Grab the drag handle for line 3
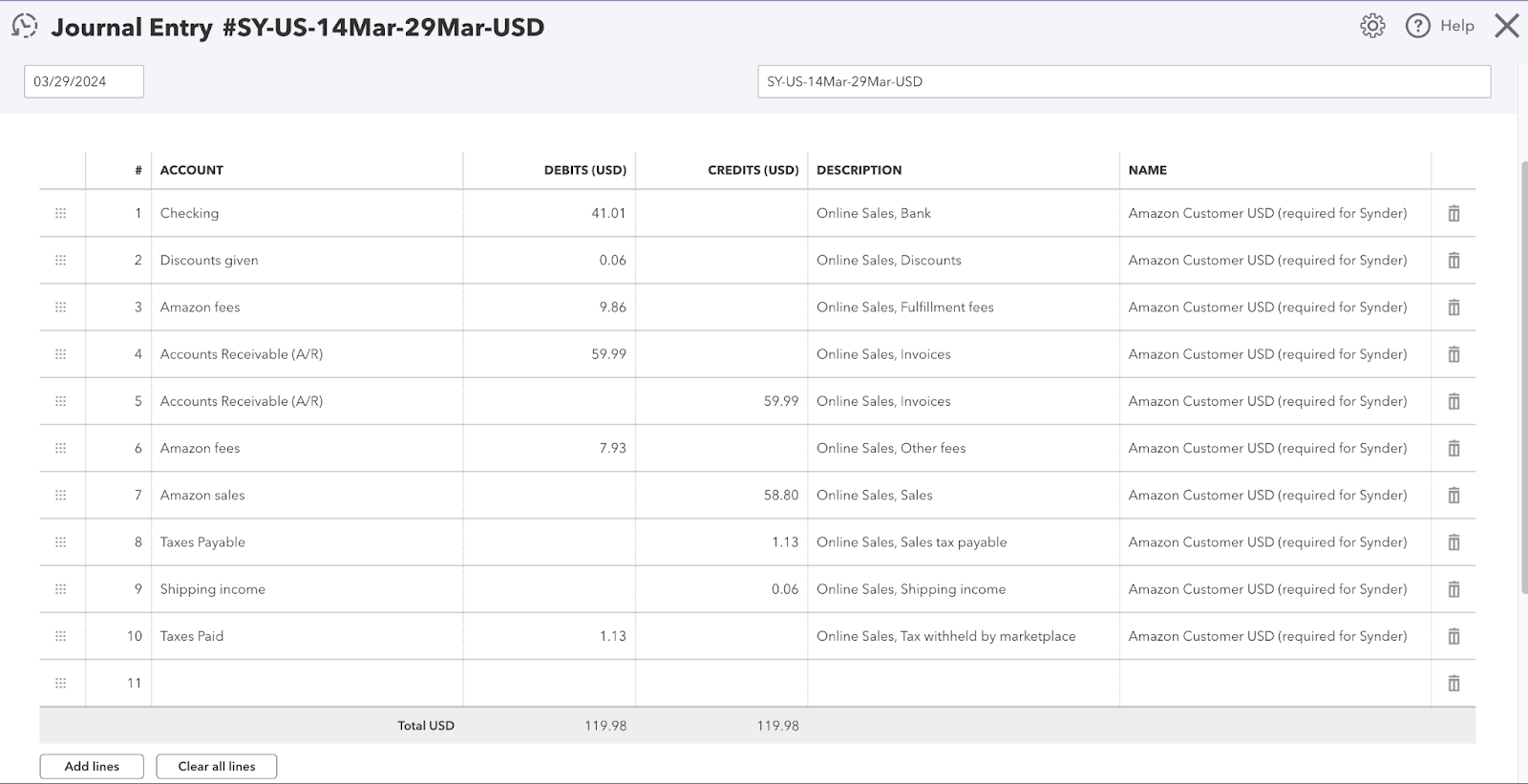The width and height of the screenshot is (1528, 784). coord(61,307)
